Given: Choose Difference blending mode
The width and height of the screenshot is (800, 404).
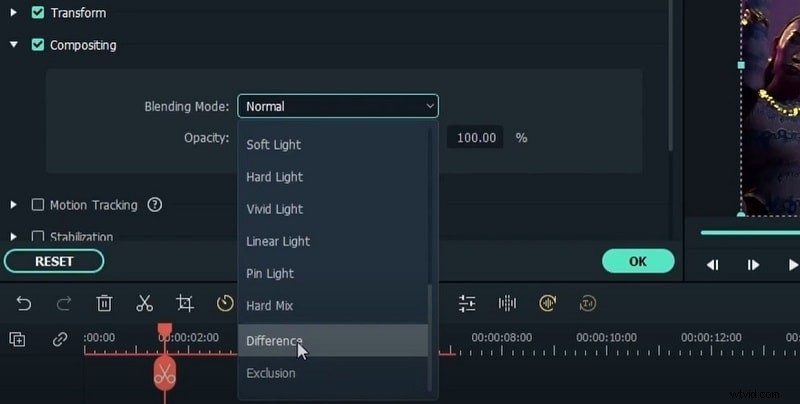Looking at the screenshot, I should 274,341.
